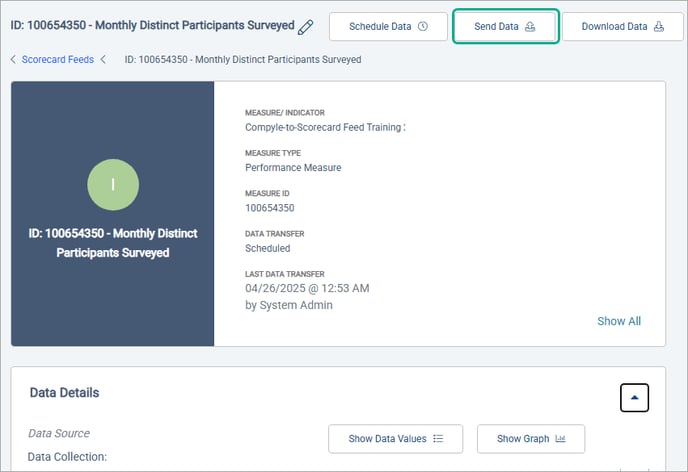Click the clock icon in Schedule Data
This screenshot has width=688, height=472.
click(423, 27)
